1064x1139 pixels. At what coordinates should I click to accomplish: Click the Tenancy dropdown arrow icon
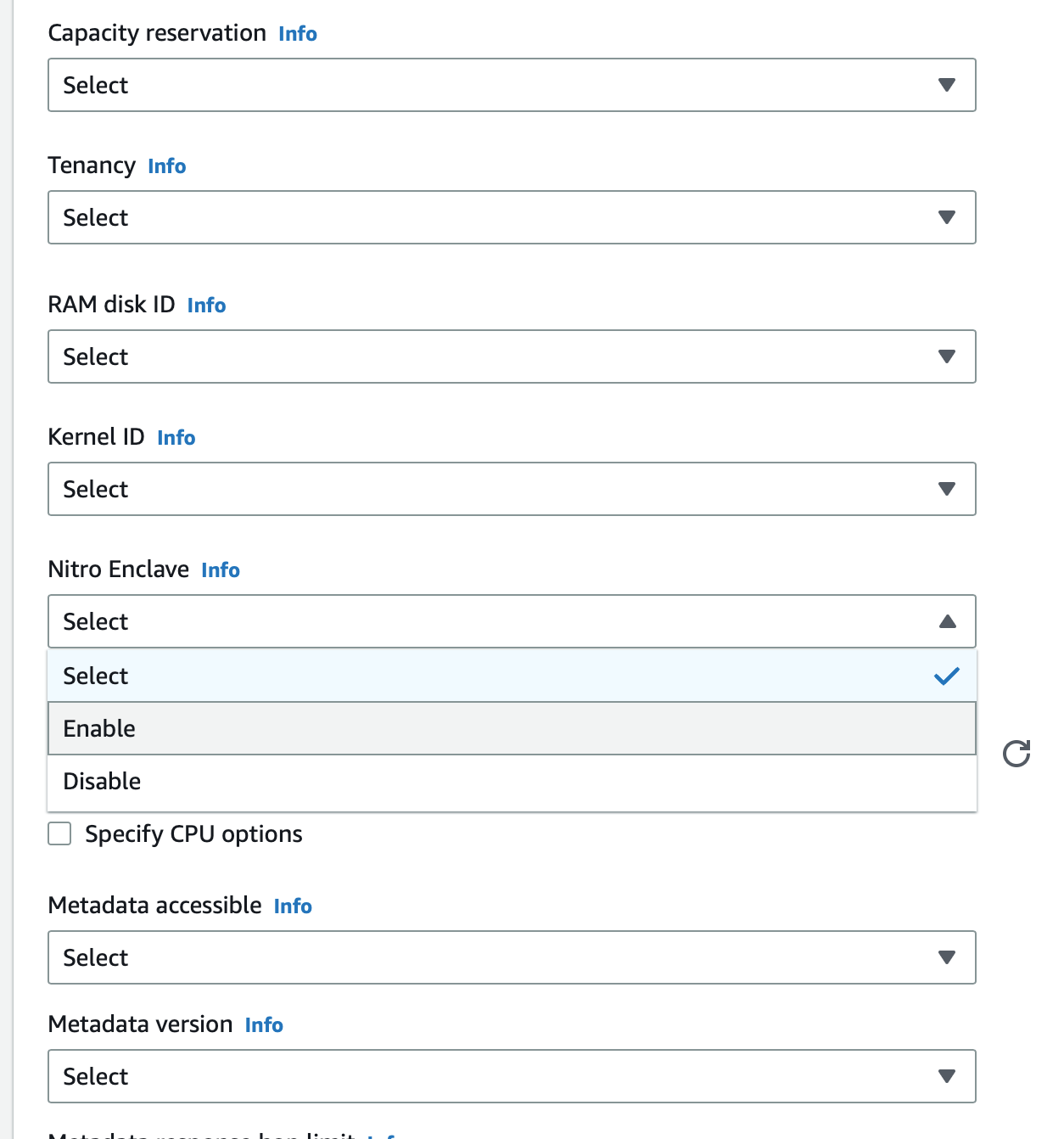947,217
